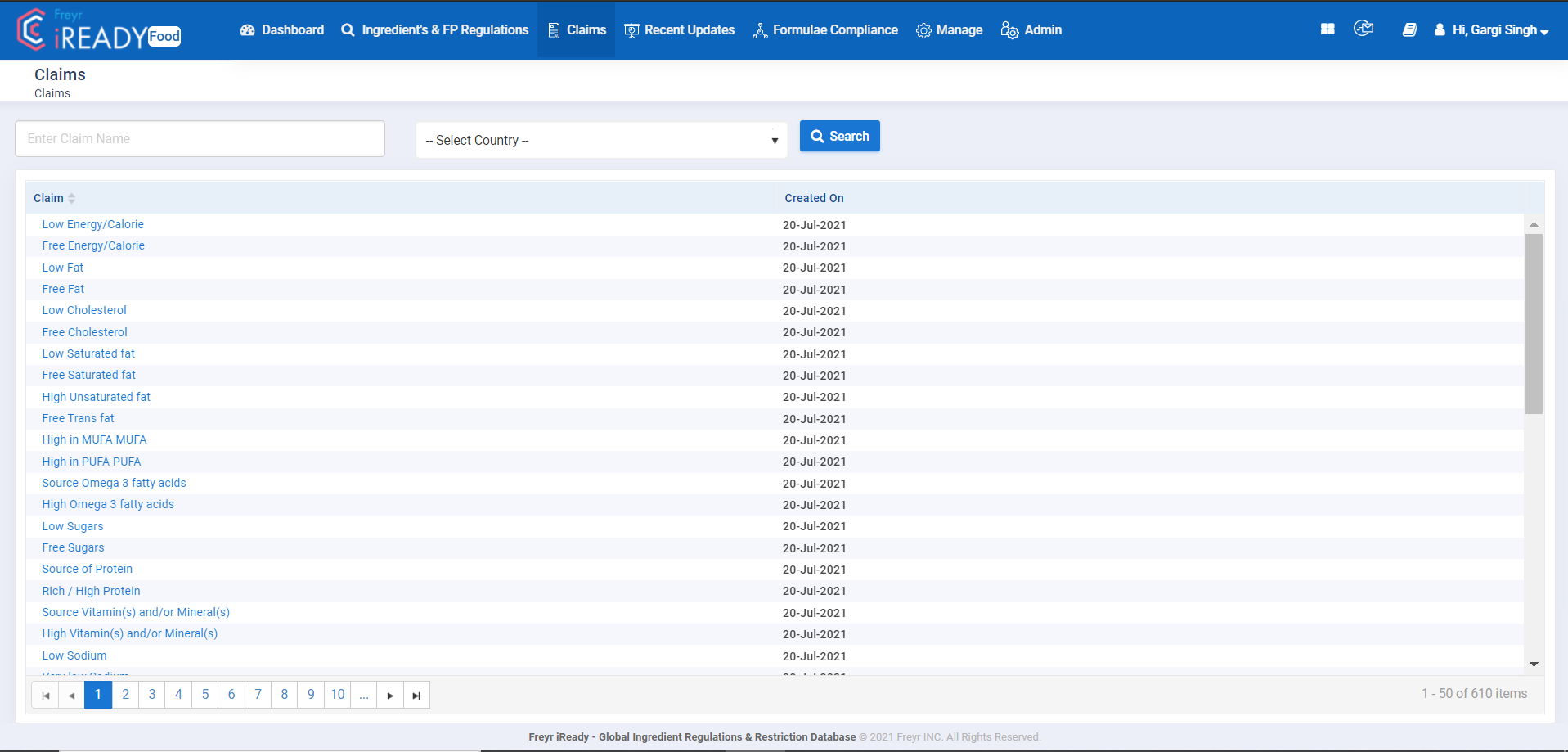Go to page 5 of results

point(204,694)
